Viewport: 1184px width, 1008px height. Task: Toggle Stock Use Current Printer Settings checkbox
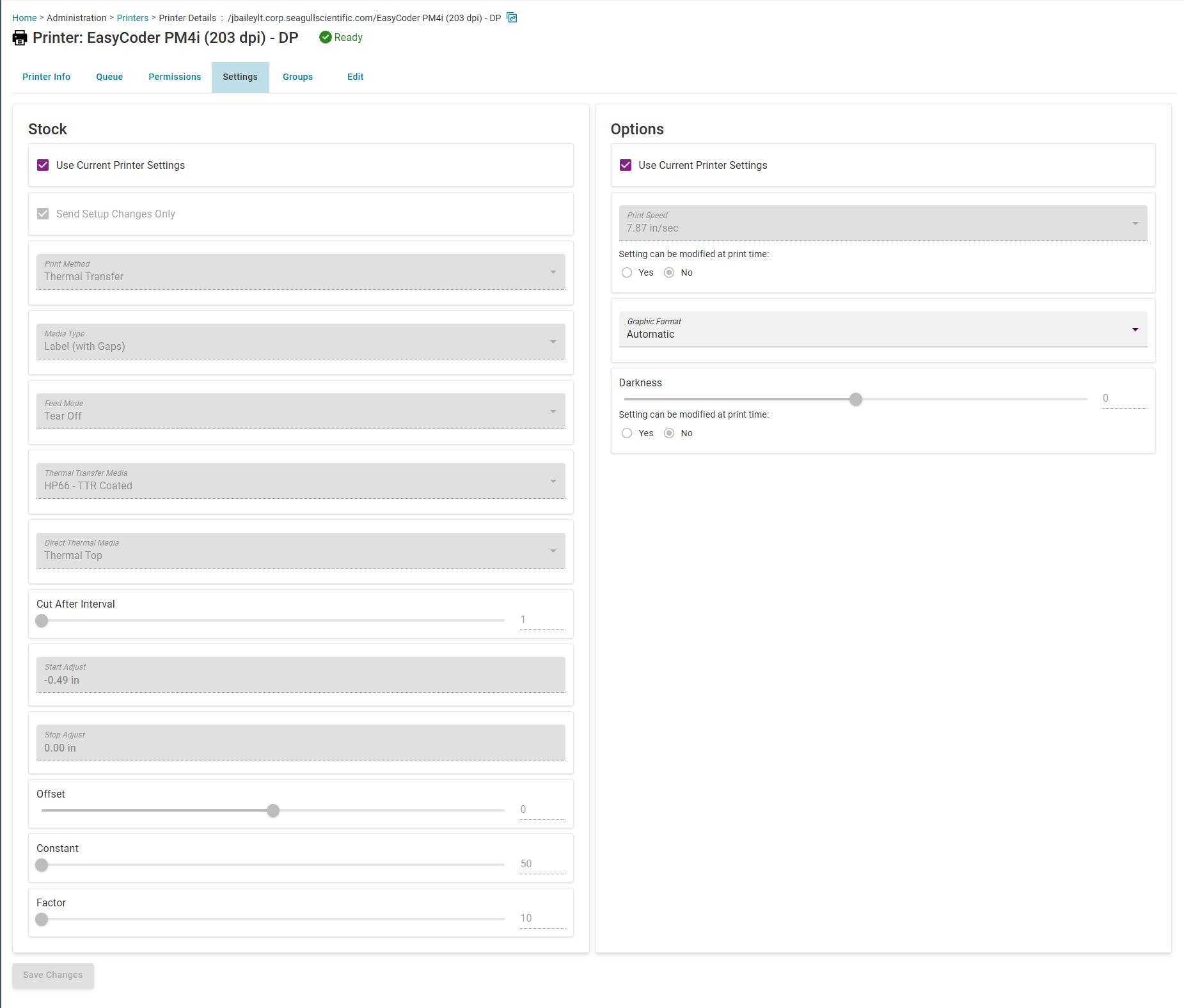[x=43, y=165]
